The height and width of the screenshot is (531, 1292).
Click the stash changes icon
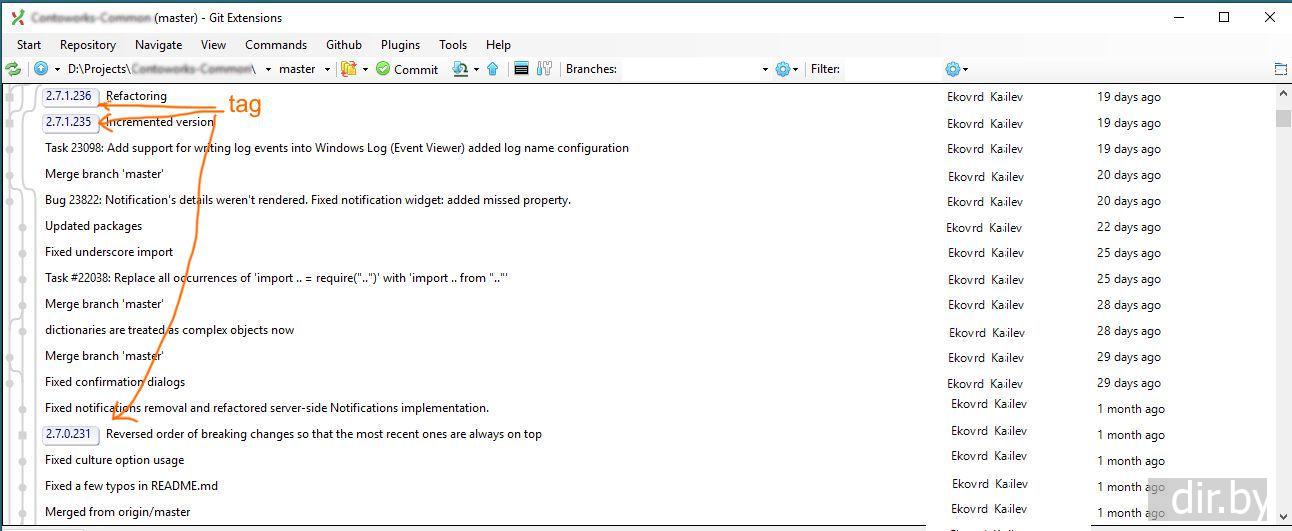(x=349, y=69)
